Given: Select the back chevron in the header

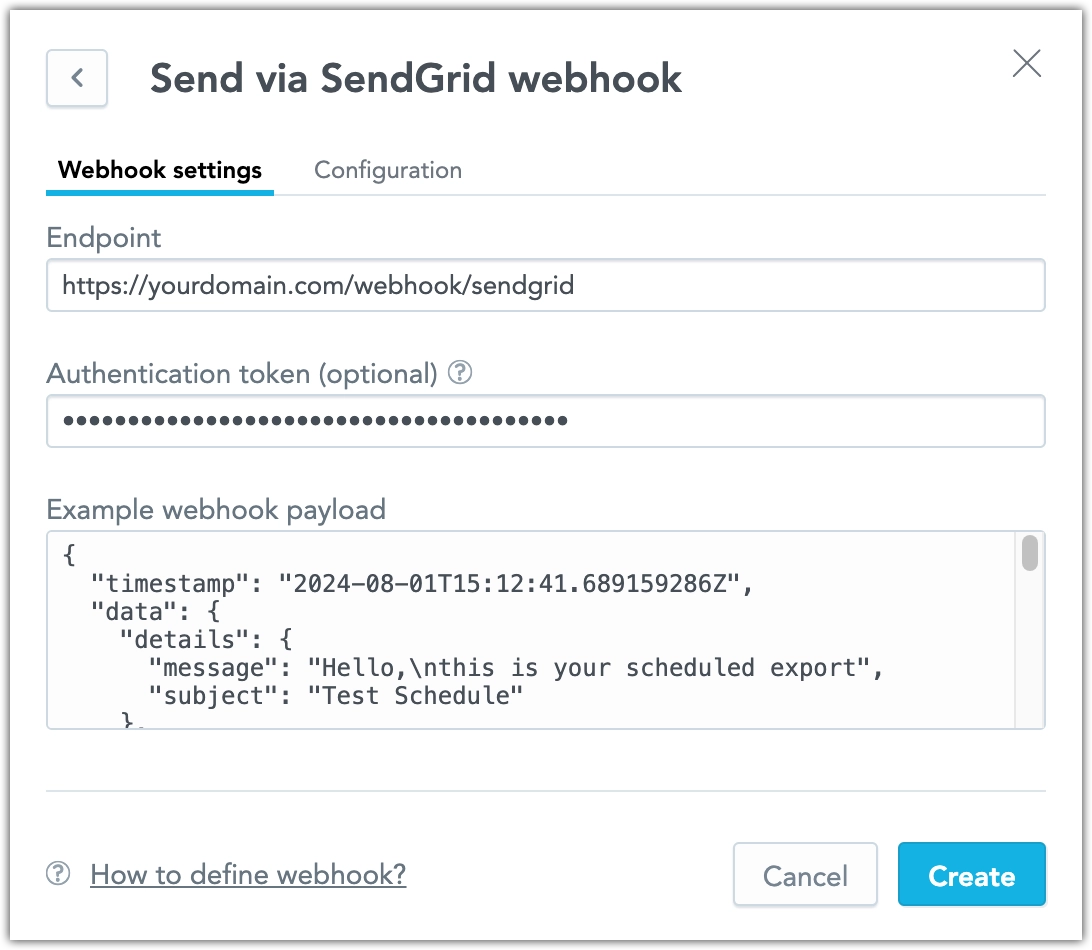Looking at the screenshot, I should point(77,78).
